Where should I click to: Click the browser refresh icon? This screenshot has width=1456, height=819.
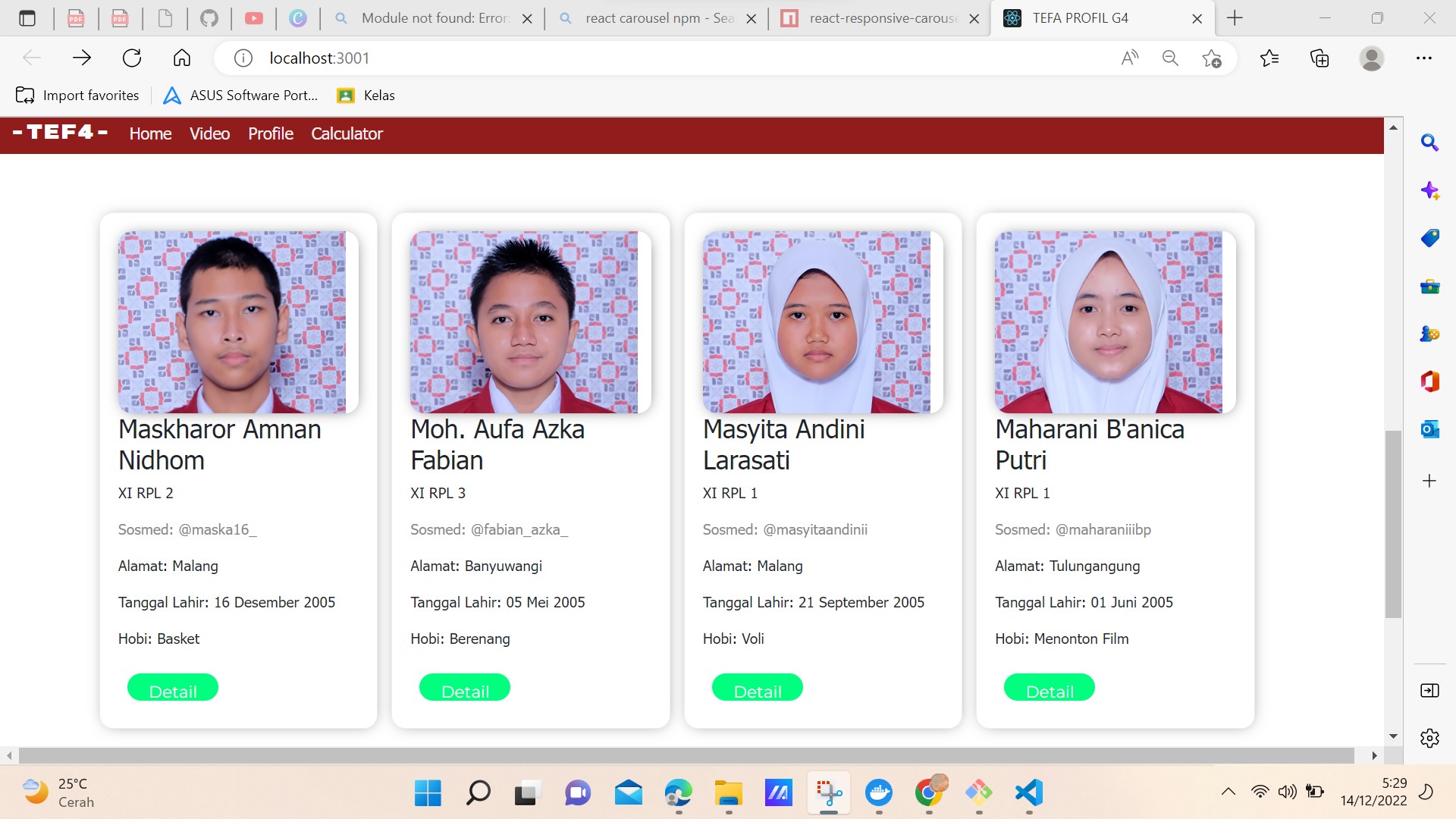(x=132, y=58)
